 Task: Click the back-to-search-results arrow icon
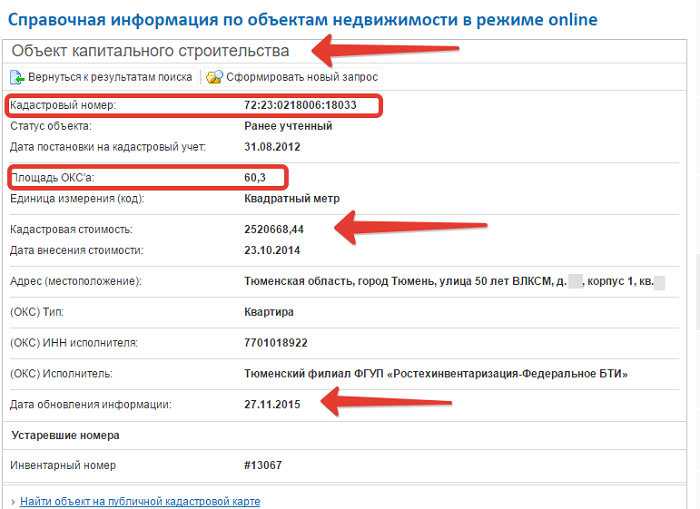17,77
